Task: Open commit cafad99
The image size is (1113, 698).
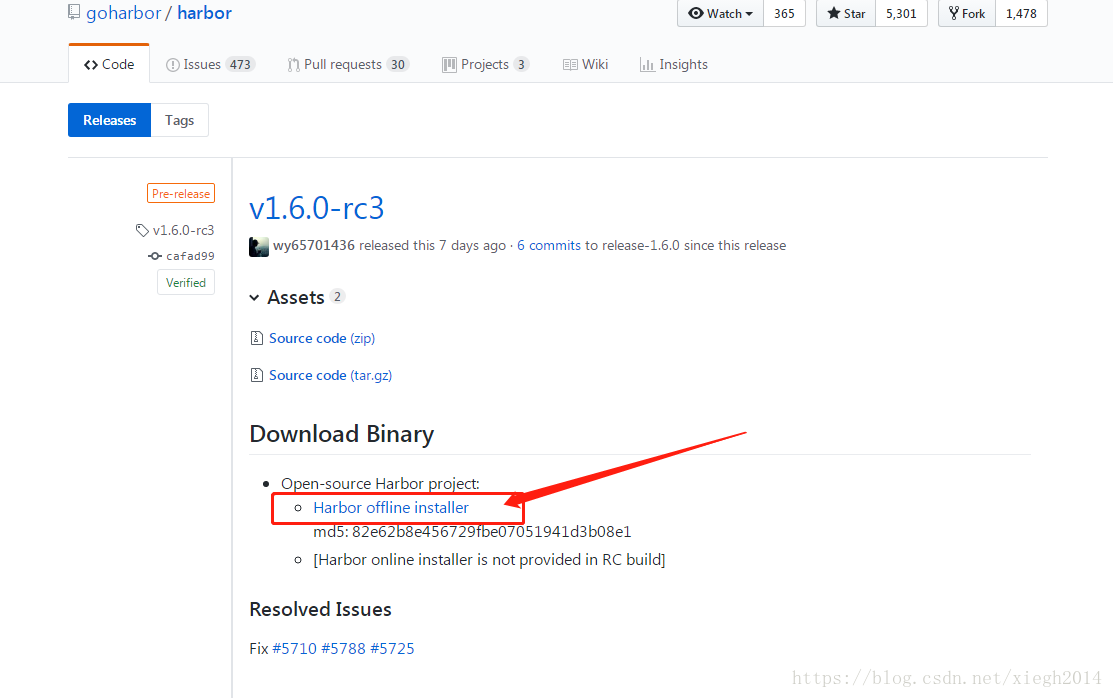Action: coord(190,256)
